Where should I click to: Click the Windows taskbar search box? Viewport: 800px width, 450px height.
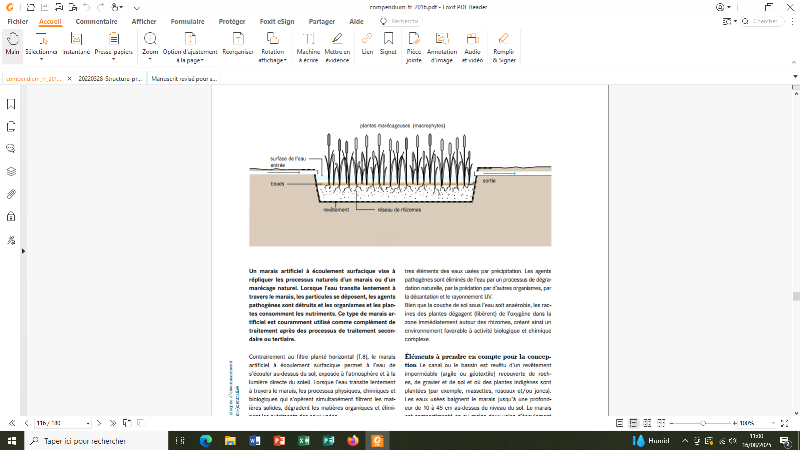[x=85, y=440]
